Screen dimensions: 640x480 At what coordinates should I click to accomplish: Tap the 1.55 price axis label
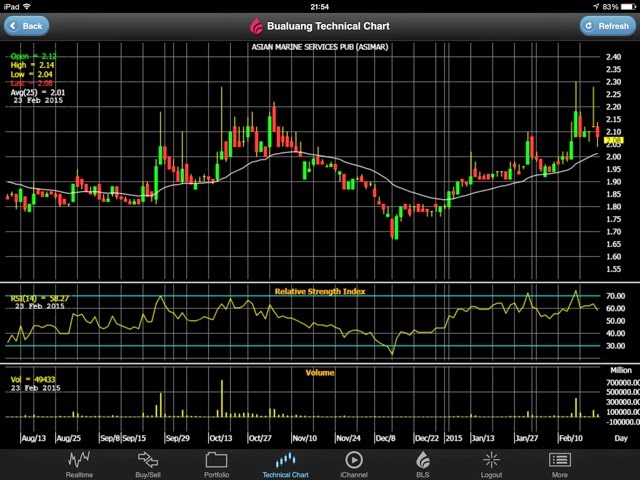pos(613,269)
